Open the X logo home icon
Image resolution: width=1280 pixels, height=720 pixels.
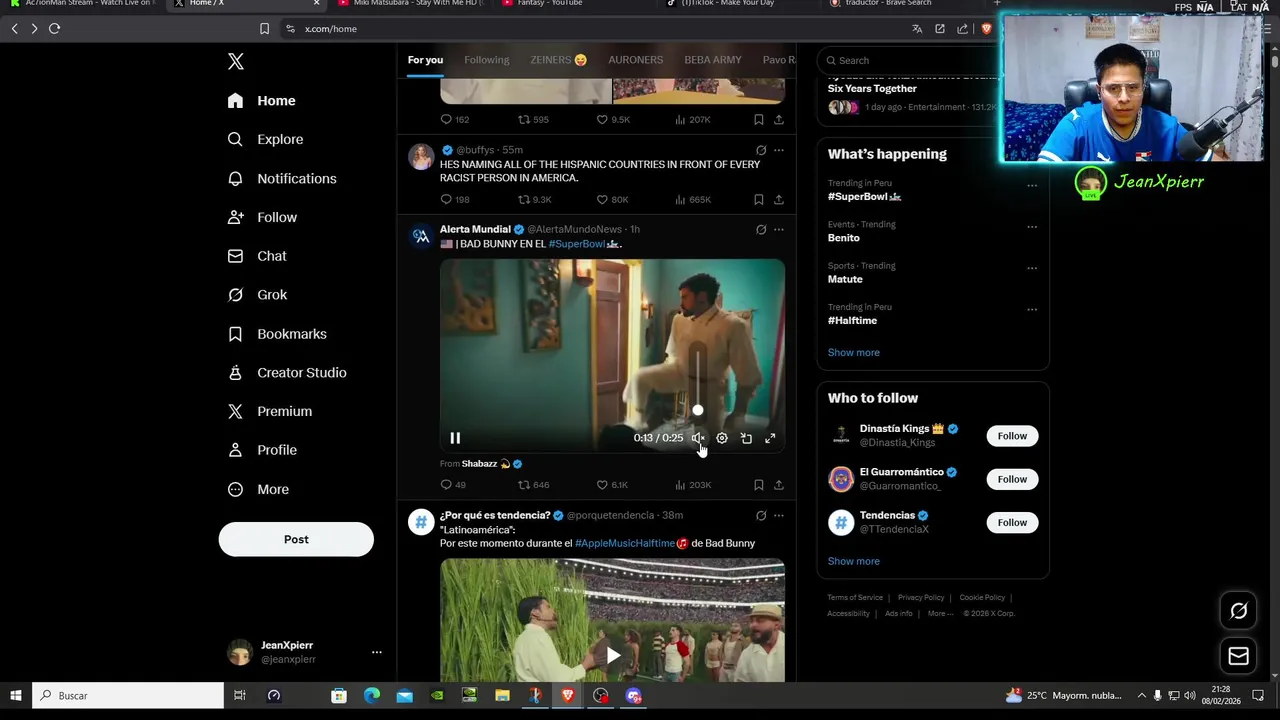click(x=235, y=62)
